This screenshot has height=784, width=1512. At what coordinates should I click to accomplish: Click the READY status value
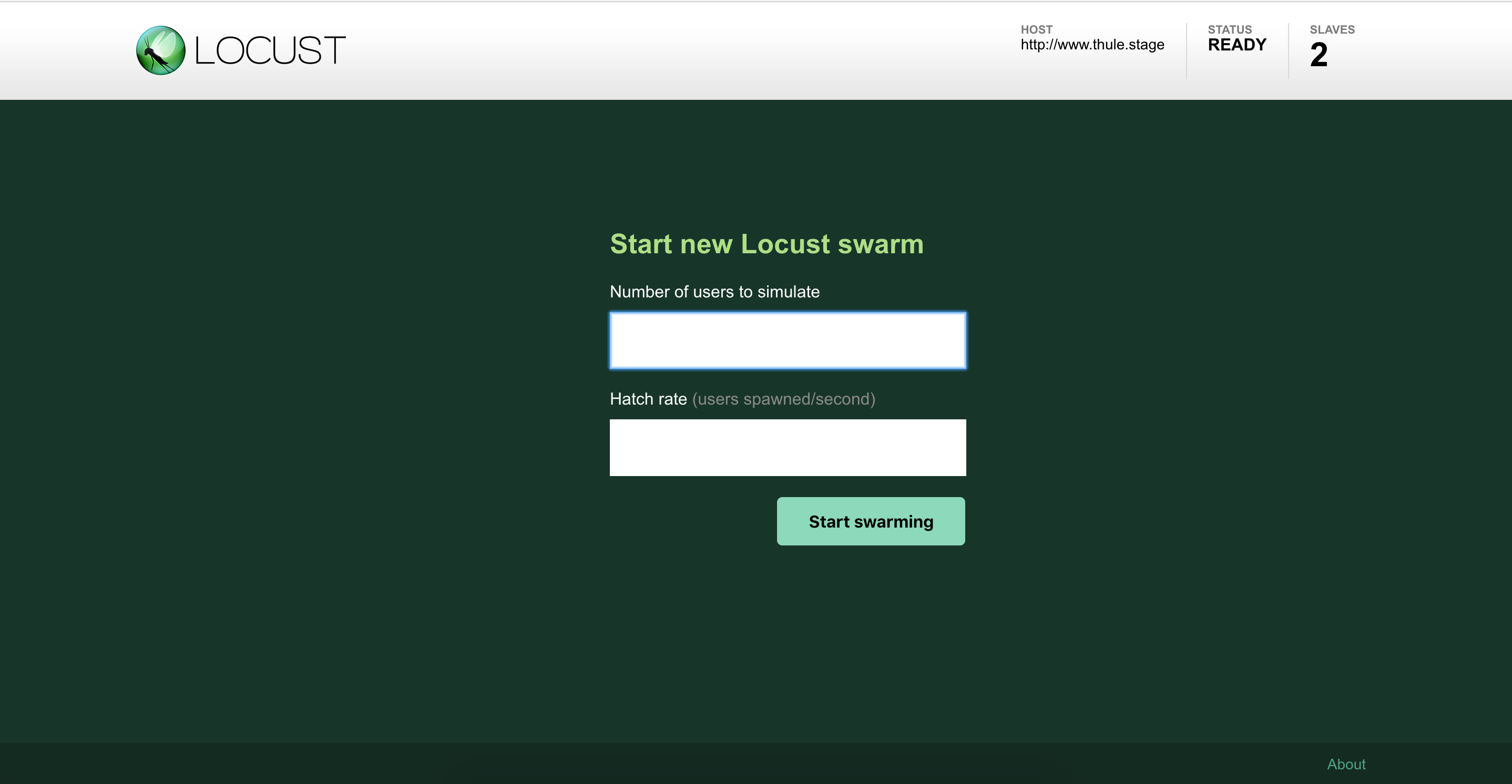(x=1237, y=45)
